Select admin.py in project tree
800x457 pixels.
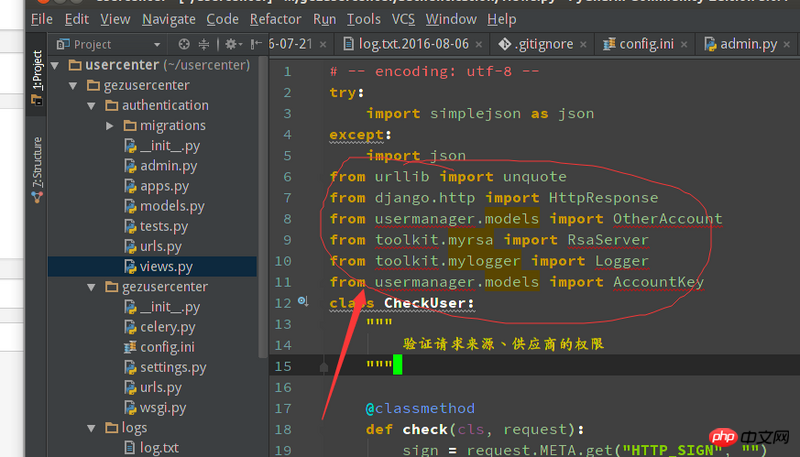[168, 166]
